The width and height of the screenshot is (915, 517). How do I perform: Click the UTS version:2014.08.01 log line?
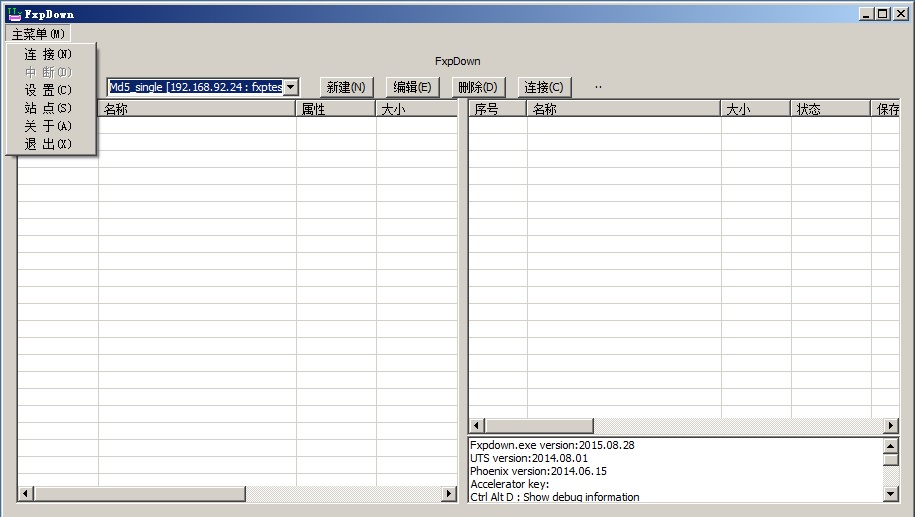[x=529, y=458]
